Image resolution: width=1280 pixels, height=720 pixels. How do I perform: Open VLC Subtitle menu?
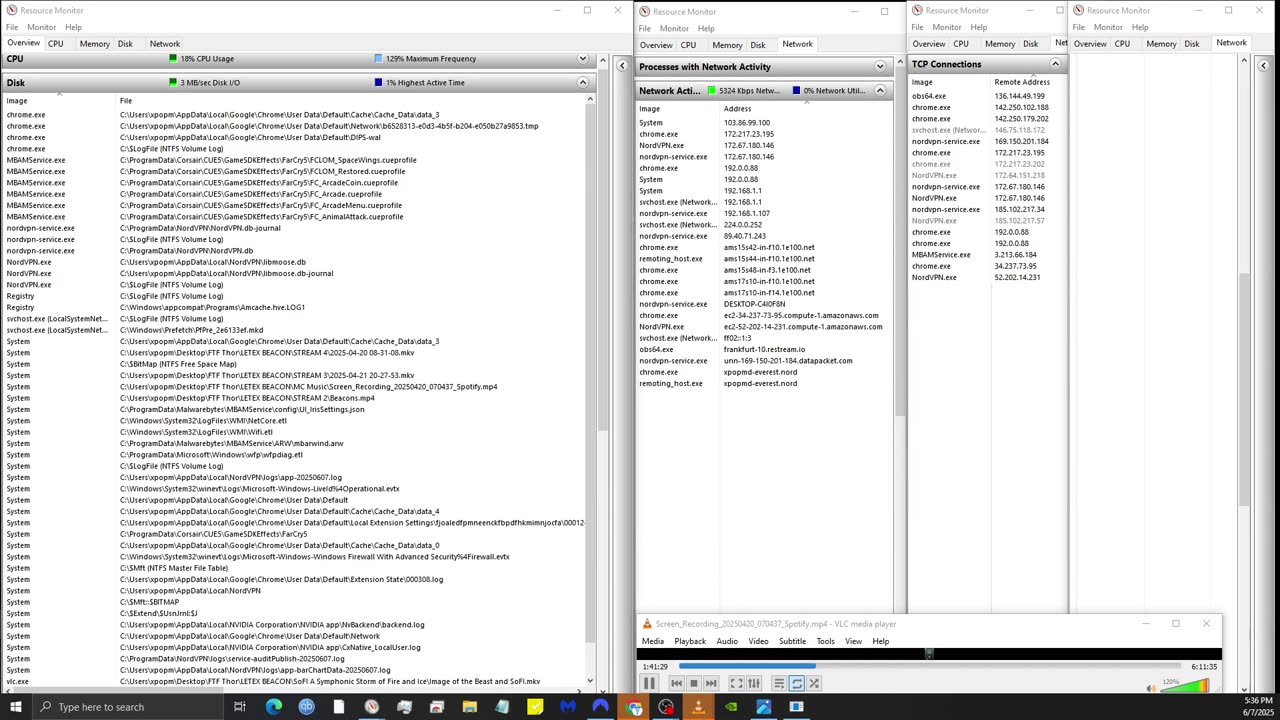pyautogui.click(x=792, y=641)
